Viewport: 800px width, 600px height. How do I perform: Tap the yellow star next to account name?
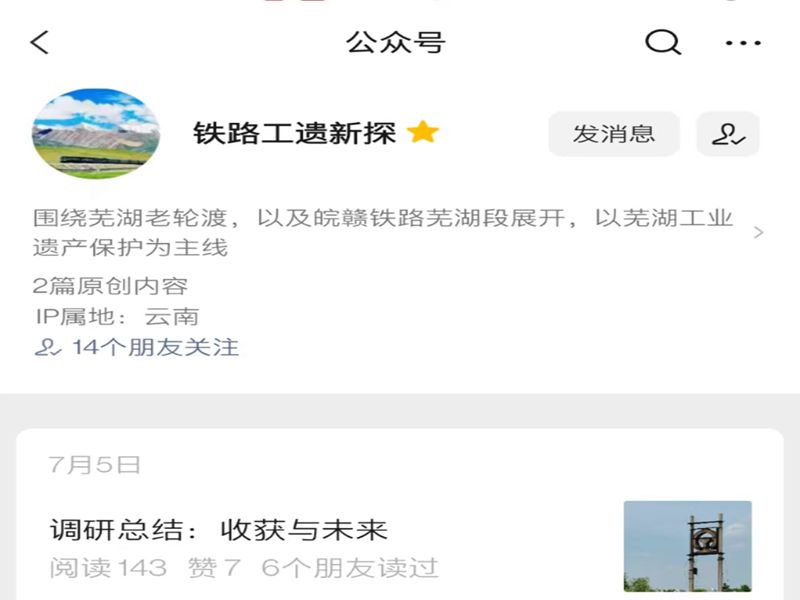pos(423,133)
